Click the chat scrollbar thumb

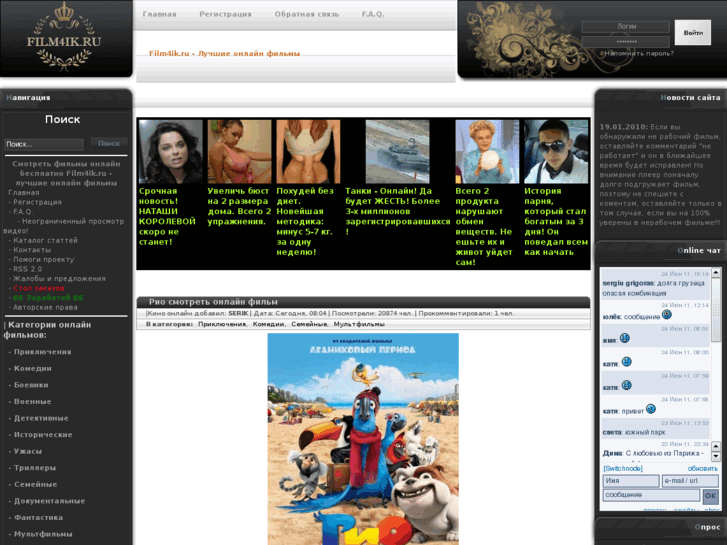click(716, 310)
